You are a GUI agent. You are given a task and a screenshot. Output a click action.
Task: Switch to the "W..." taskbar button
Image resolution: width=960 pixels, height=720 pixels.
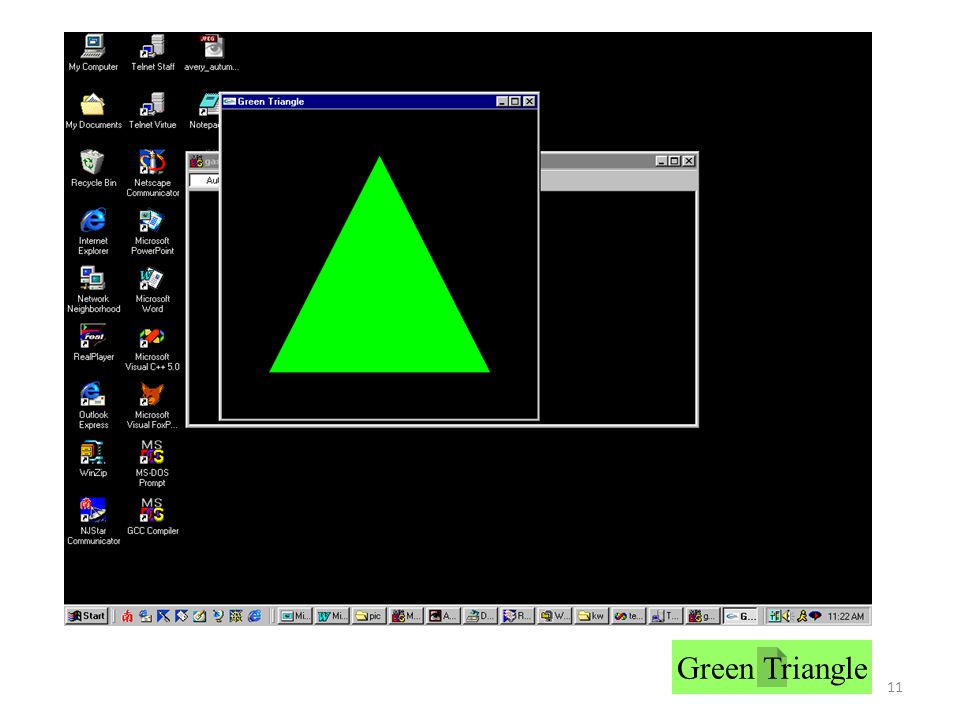[x=554, y=616]
